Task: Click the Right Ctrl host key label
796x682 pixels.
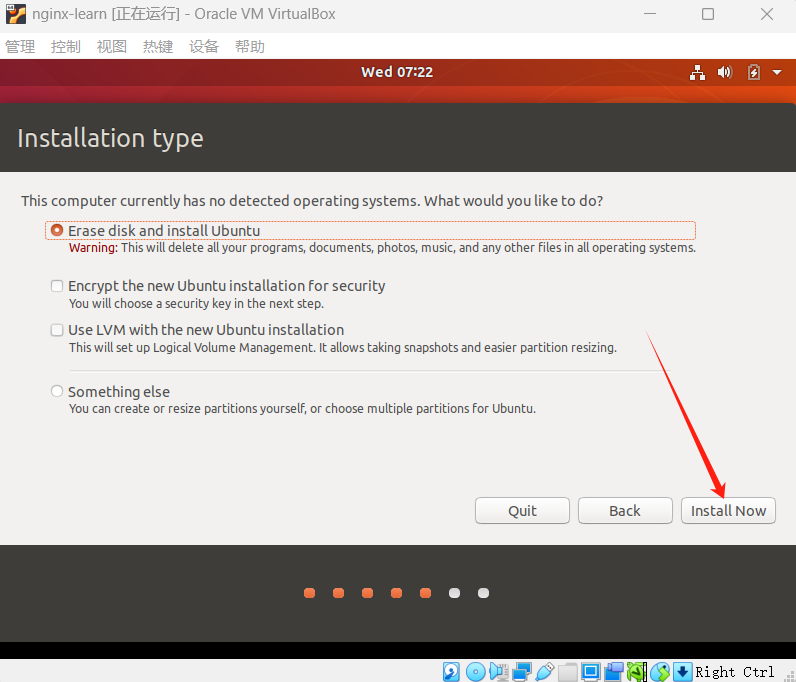Action: click(x=735, y=672)
